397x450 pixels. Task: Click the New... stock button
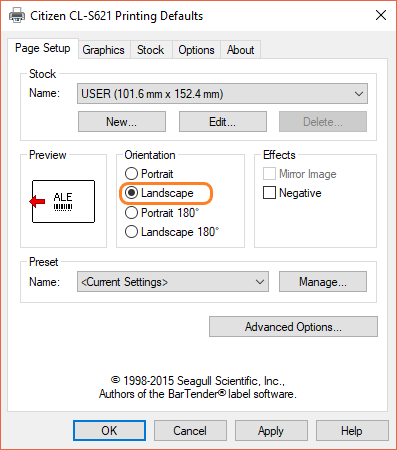(x=122, y=122)
